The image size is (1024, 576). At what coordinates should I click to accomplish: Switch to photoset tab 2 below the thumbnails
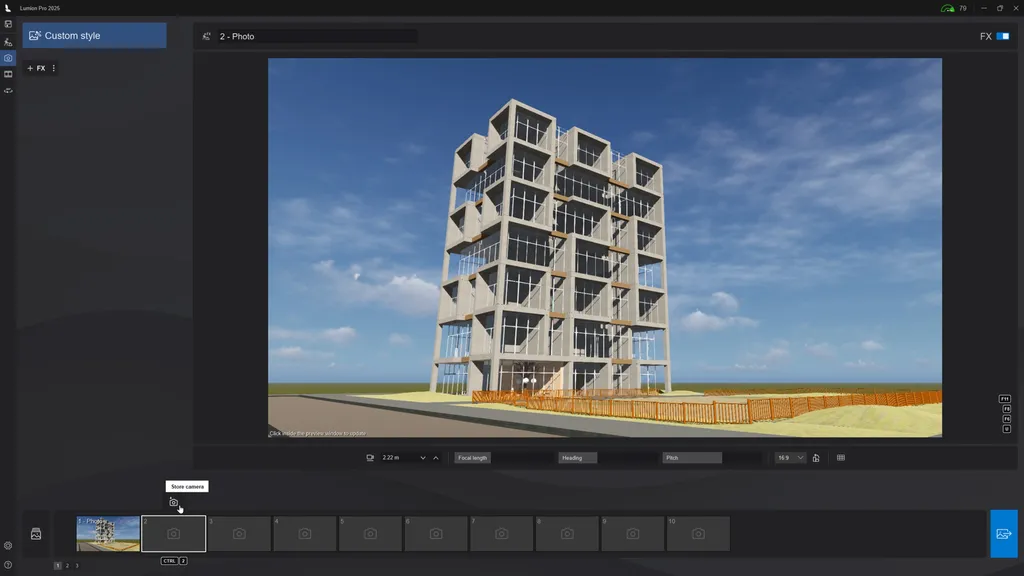(x=67, y=565)
